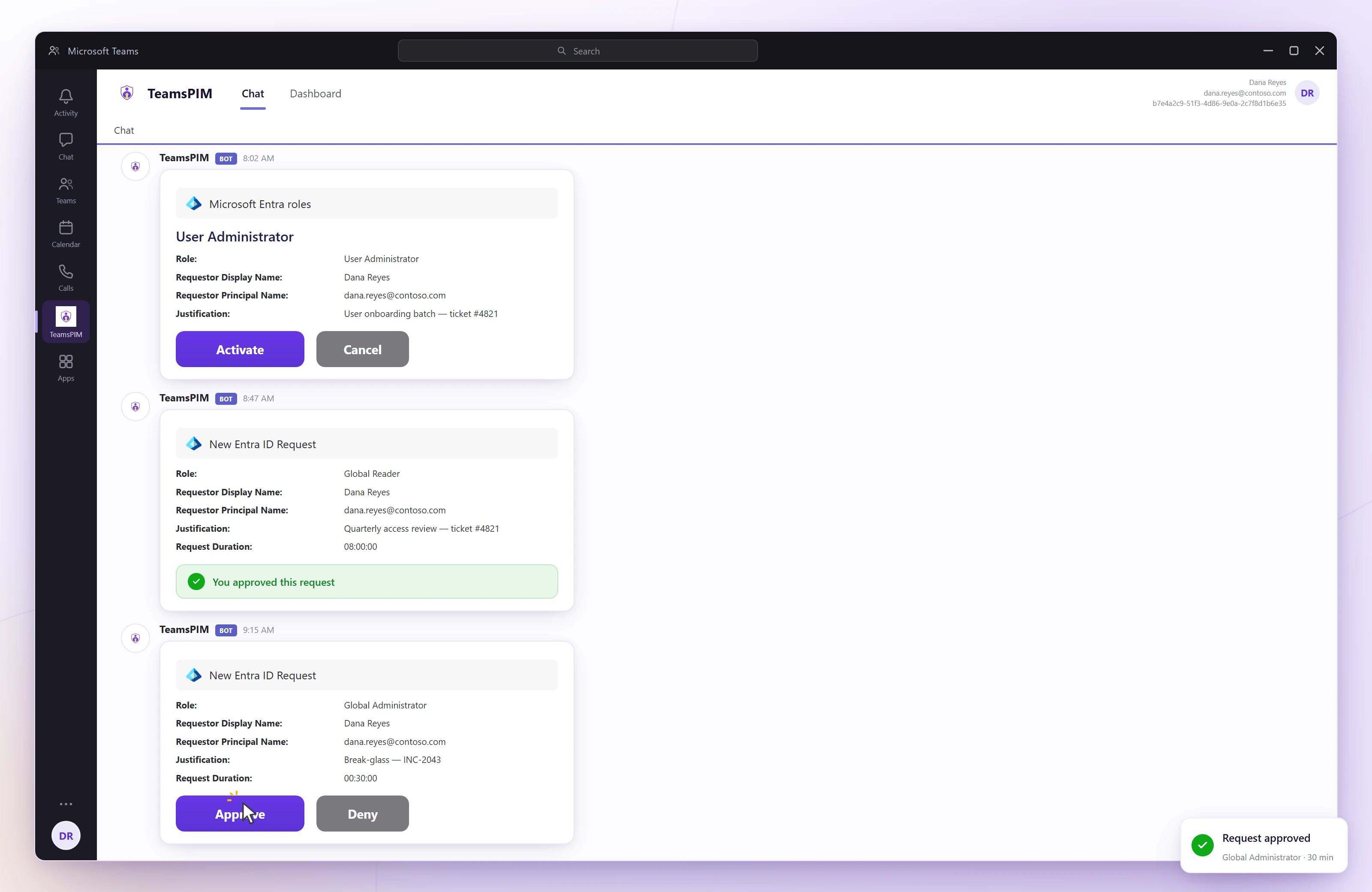Screen dimensions: 1372x892
Task: Click BOT badge on 8:47 AM message
Action: 226,399
